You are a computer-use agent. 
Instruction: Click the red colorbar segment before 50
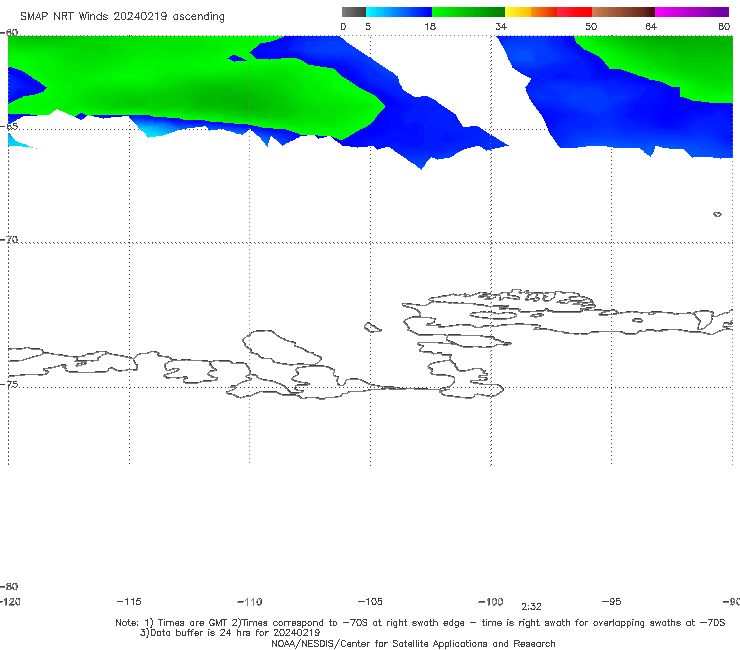pyautogui.click(x=574, y=12)
